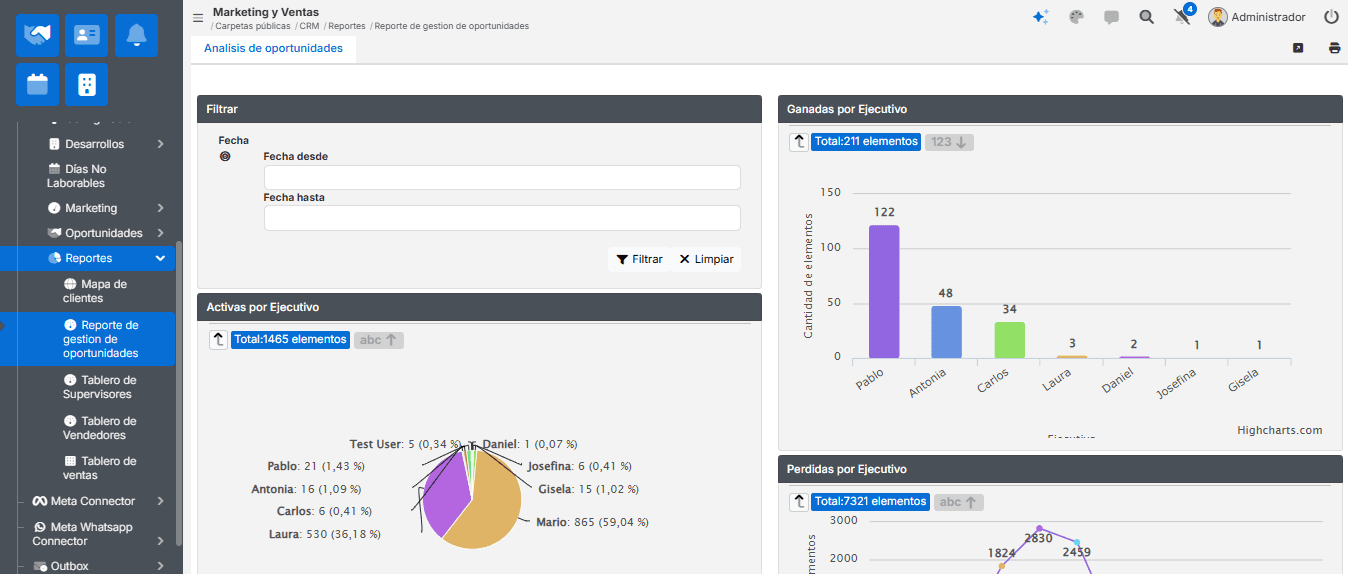Click the Días No Laborables calendar icon
This screenshot has width=1348, height=574.
pos(54,169)
